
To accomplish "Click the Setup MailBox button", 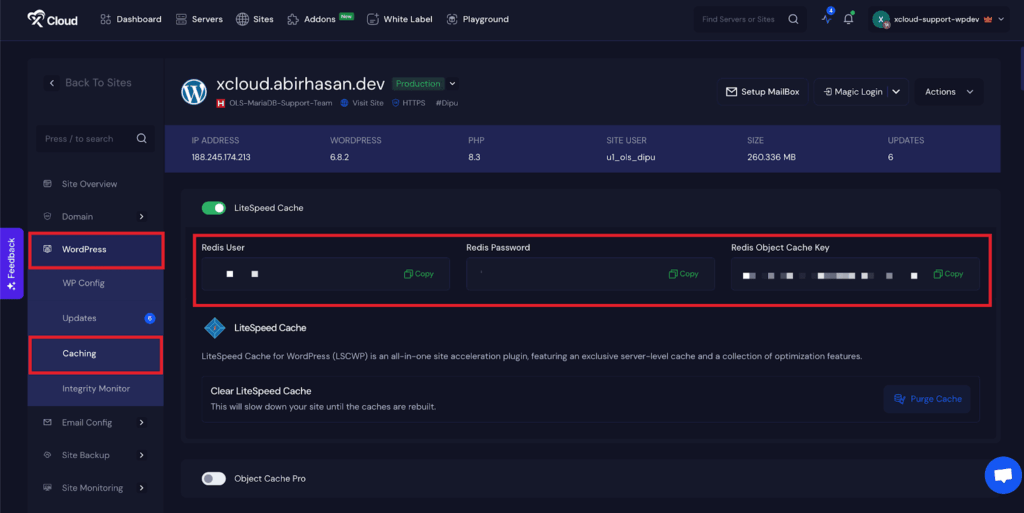I will (762, 92).
